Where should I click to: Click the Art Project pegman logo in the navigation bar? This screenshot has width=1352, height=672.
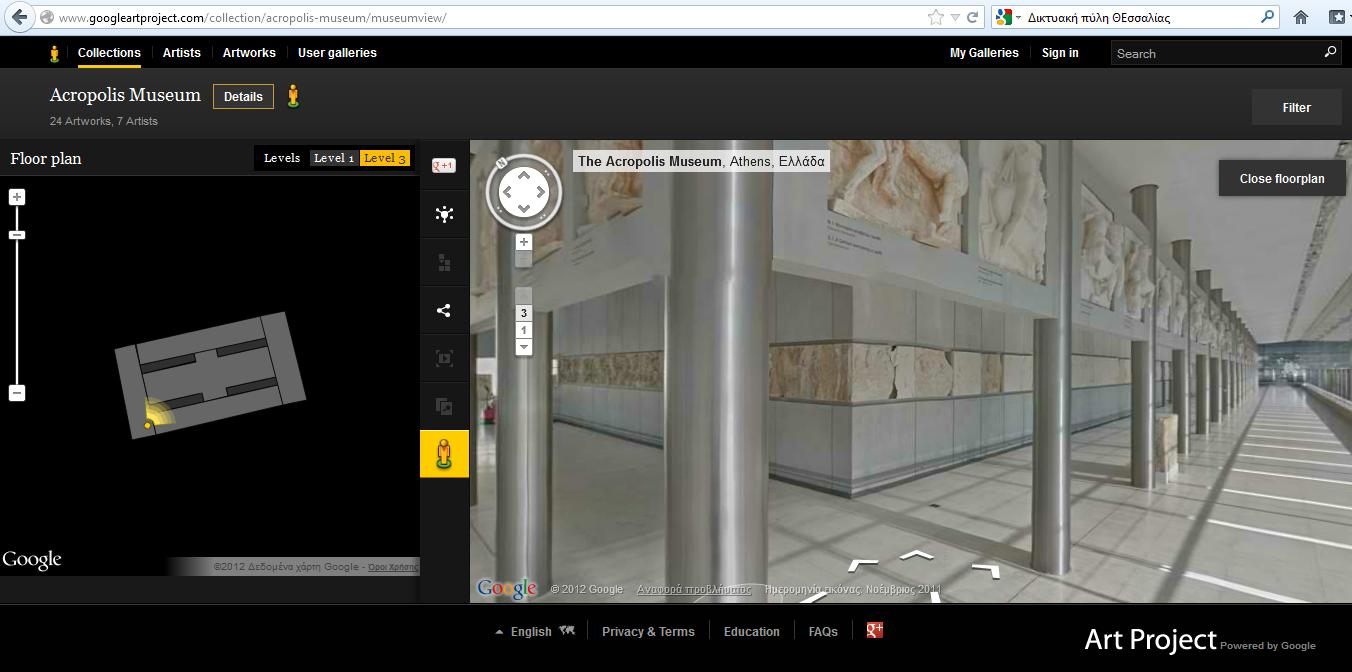pos(55,53)
